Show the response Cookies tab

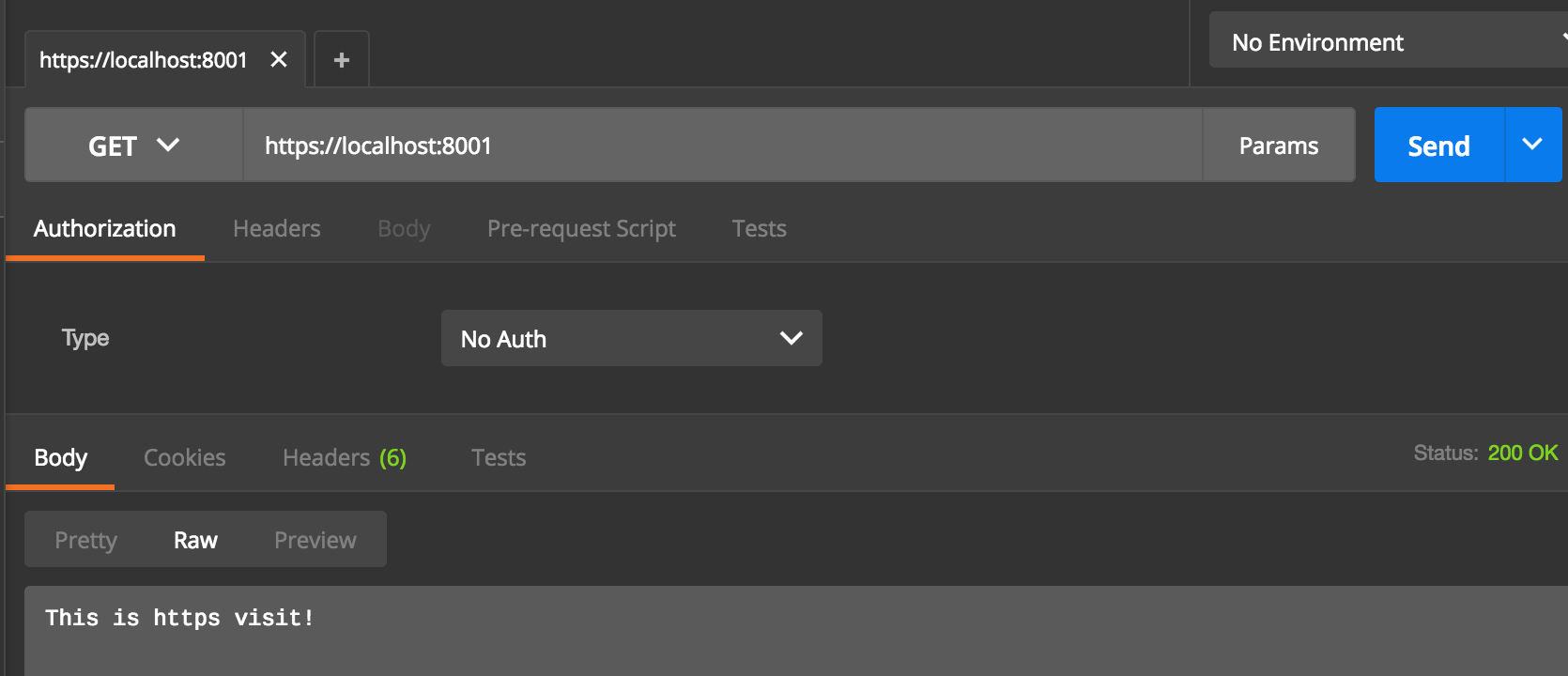point(185,458)
